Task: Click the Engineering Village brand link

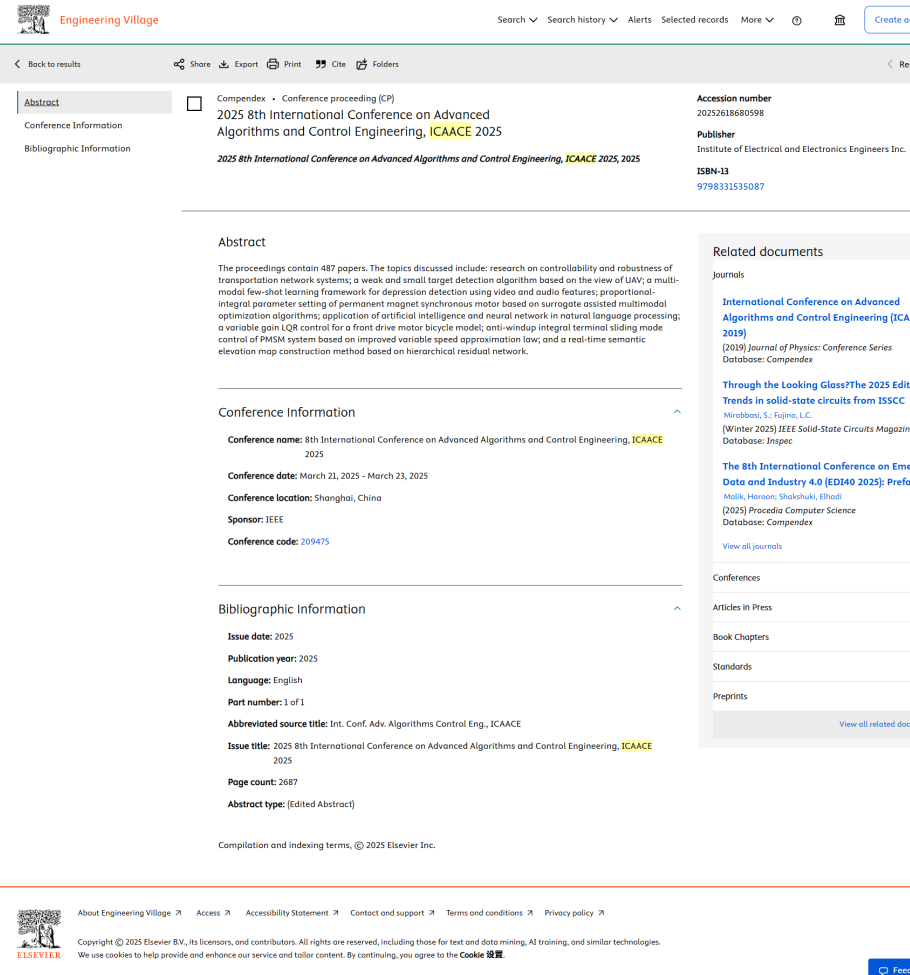Action: pyautogui.click(x=109, y=20)
